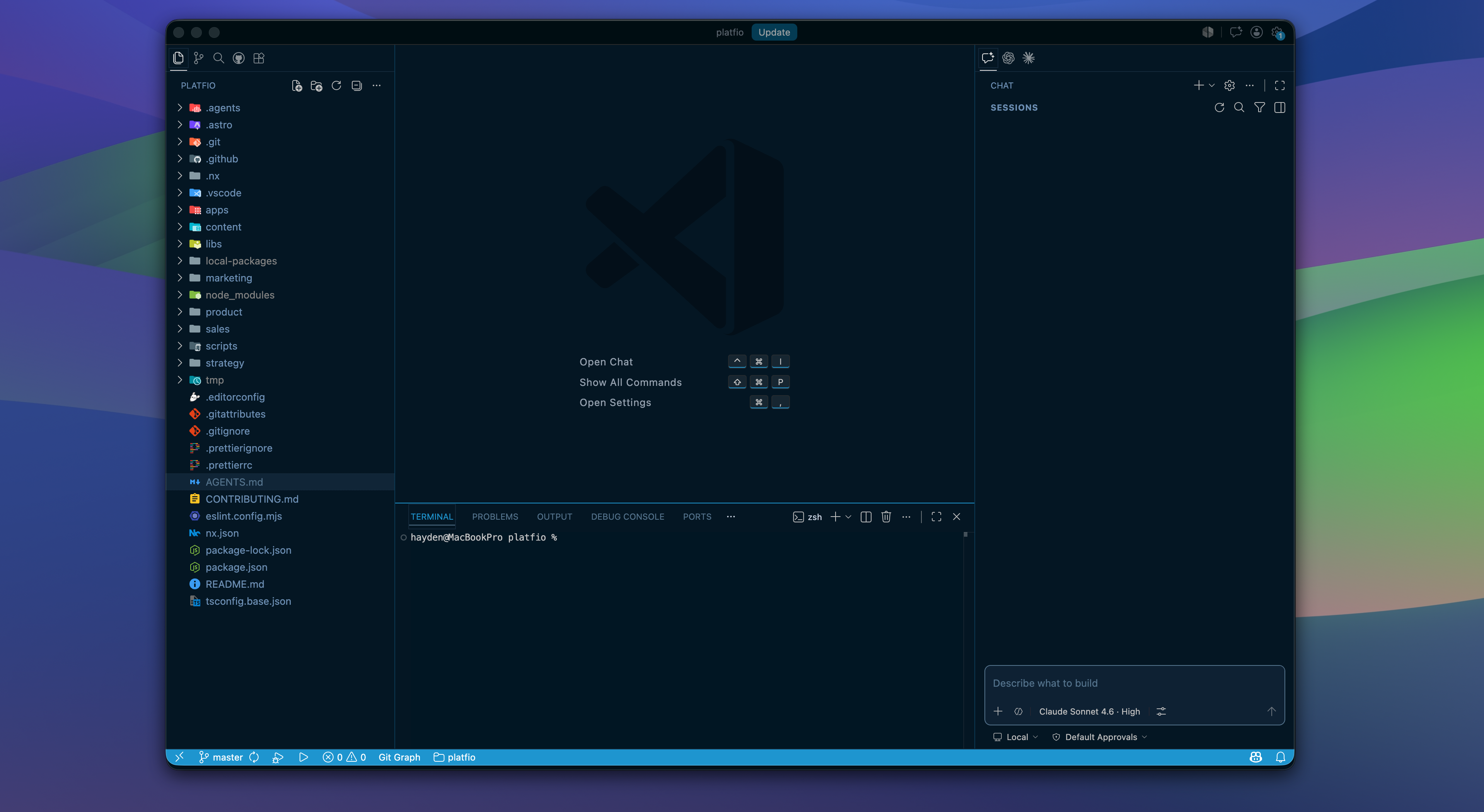Open the ChatGPT Codex panel icon
The width and height of the screenshot is (1484, 812).
point(1008,58)
